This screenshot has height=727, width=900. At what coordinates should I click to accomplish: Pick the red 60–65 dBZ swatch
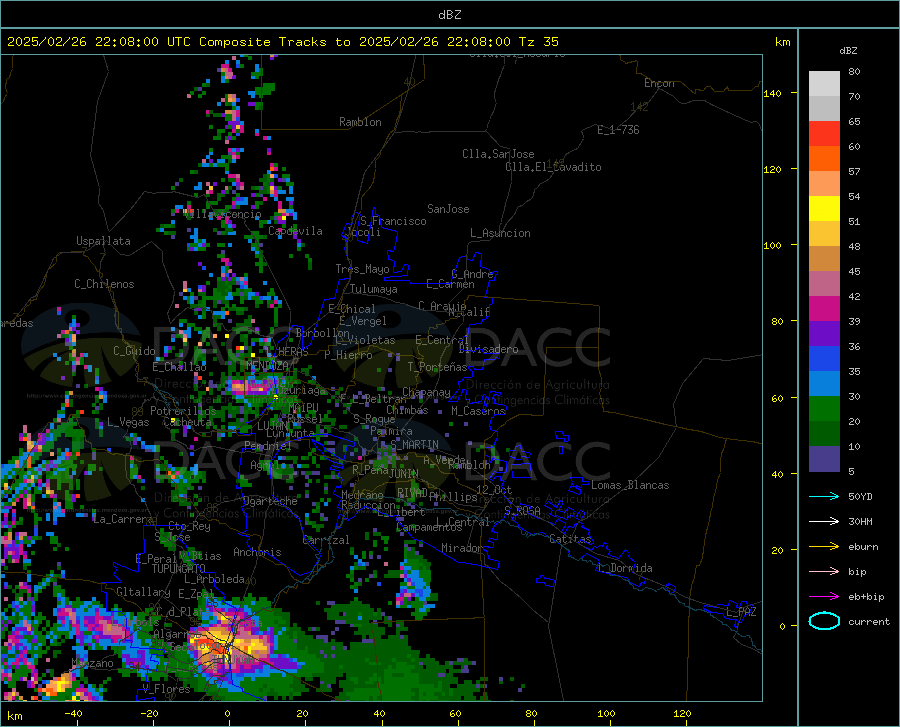[824, 134]
